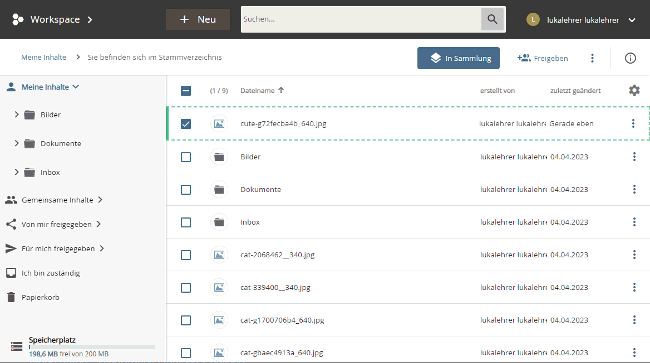Open the user account dropdown arrow

632,19
